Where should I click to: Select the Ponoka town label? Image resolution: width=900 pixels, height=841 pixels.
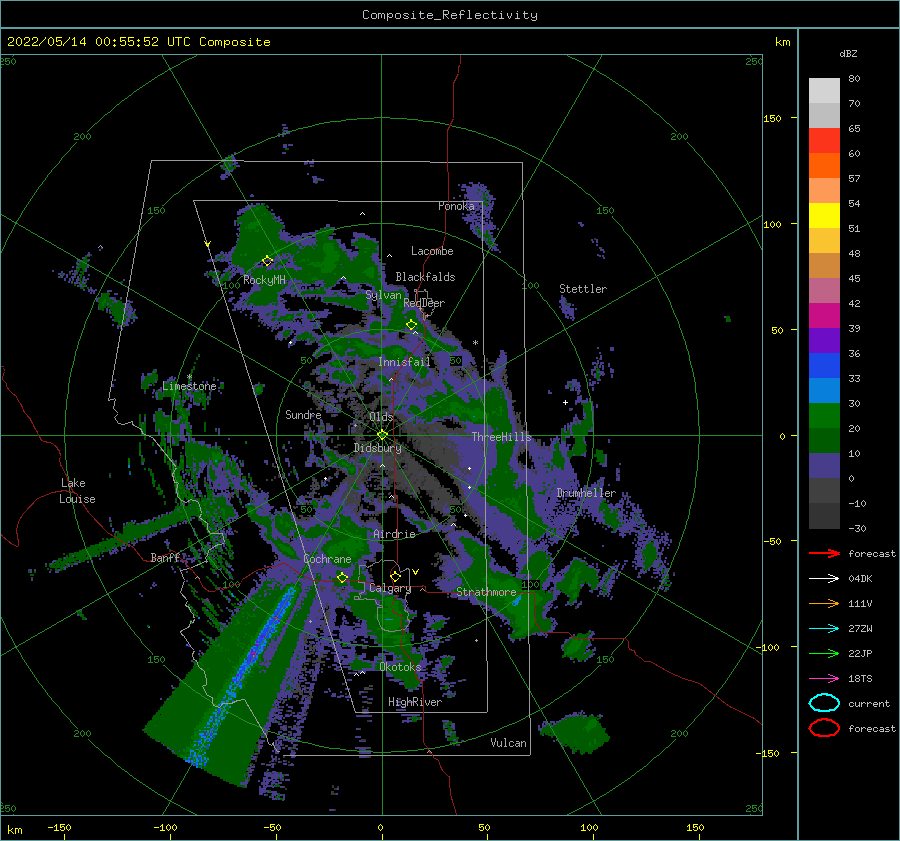(x=456, y=206)
